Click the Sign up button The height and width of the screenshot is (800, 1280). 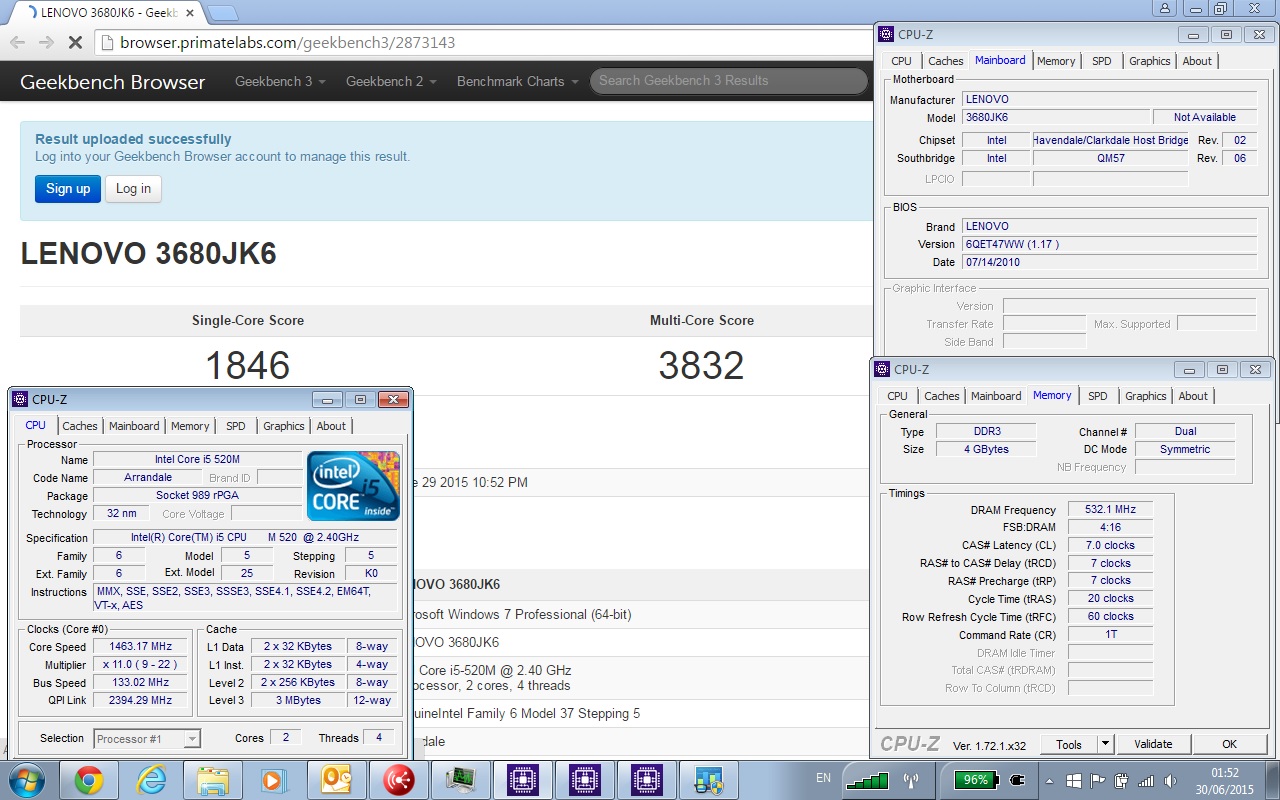coord(68,189)
